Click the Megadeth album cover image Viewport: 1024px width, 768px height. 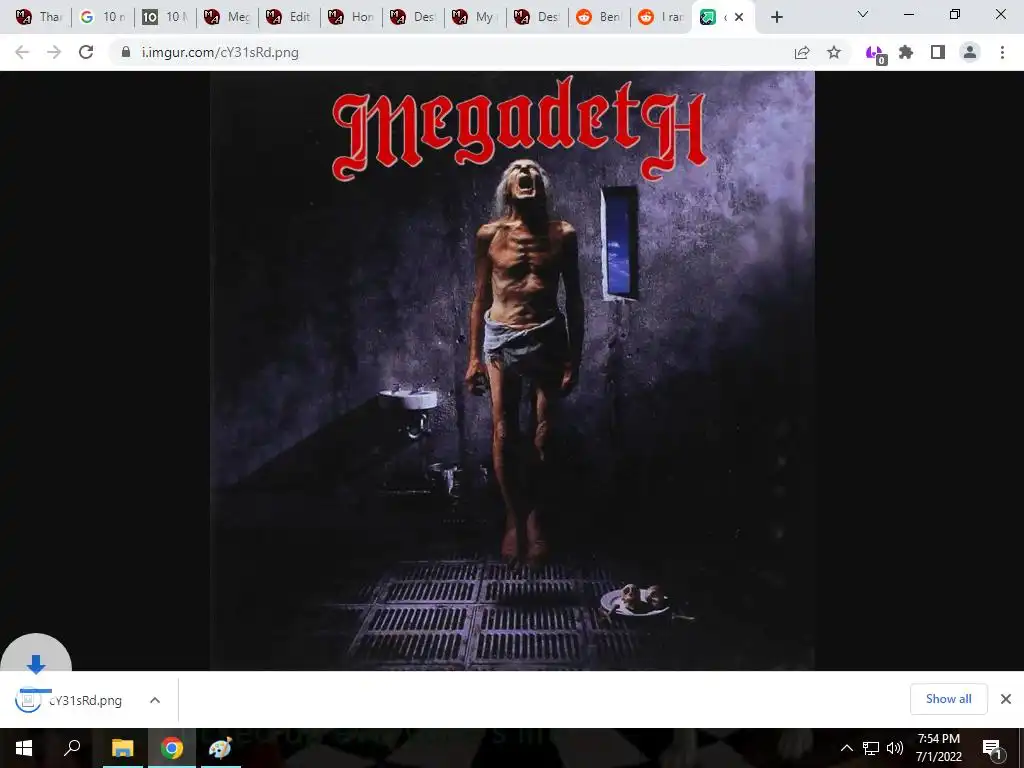512,370
